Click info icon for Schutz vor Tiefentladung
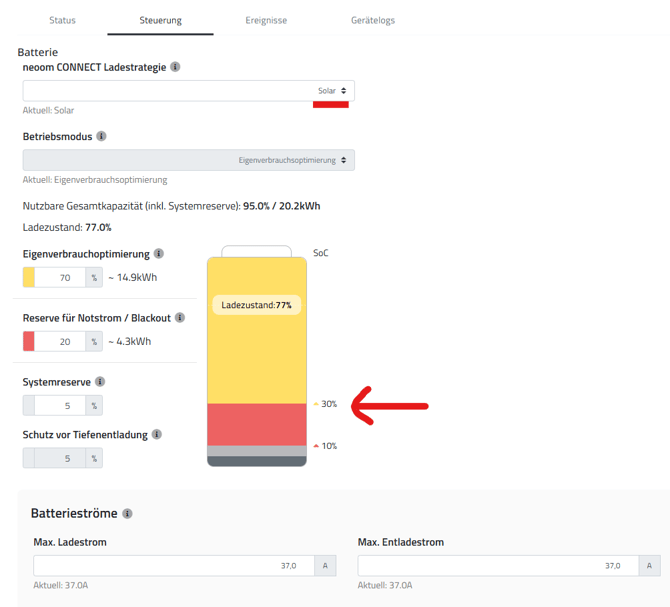This screenshot has width=670, height=607. (157, 435)
